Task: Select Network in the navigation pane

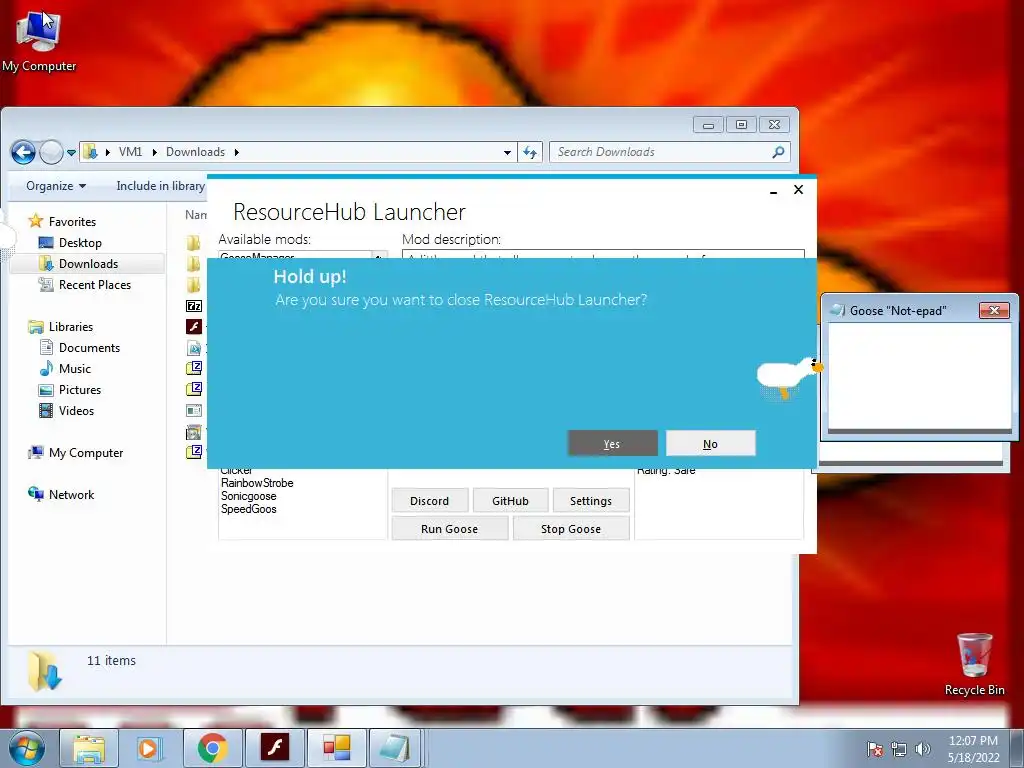Action: coord(71,495)
